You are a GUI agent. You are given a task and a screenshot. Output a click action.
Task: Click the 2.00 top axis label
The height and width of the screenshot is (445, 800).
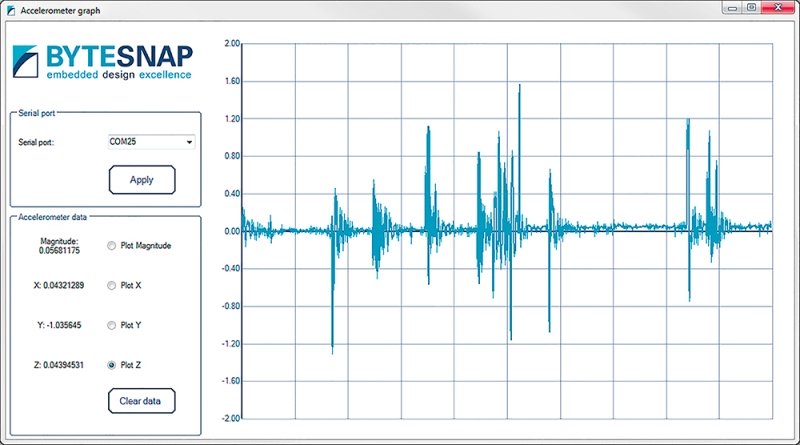[232, 43]
